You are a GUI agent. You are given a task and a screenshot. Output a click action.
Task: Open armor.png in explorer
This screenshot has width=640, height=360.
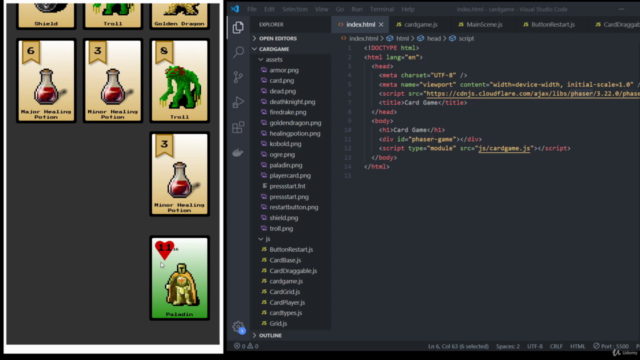coord(284,70)
